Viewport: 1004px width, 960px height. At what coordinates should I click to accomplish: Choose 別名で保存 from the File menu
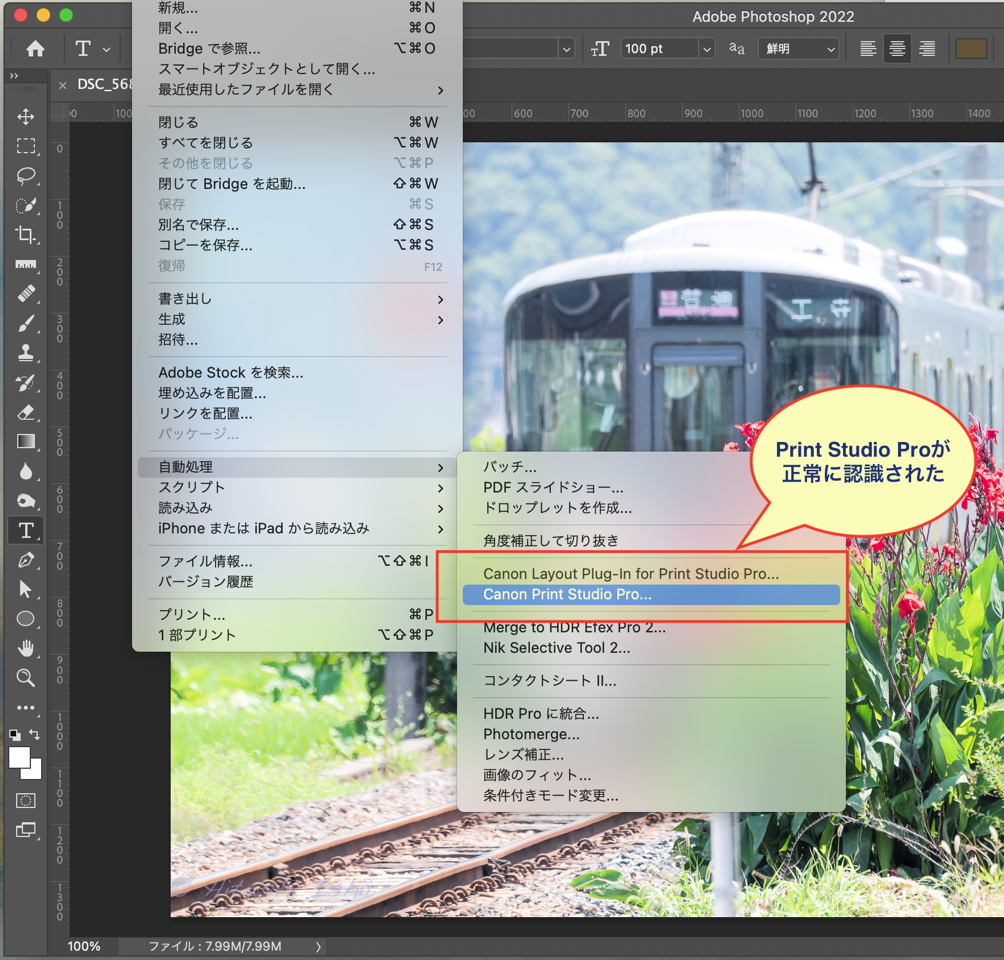pos(297,225)
